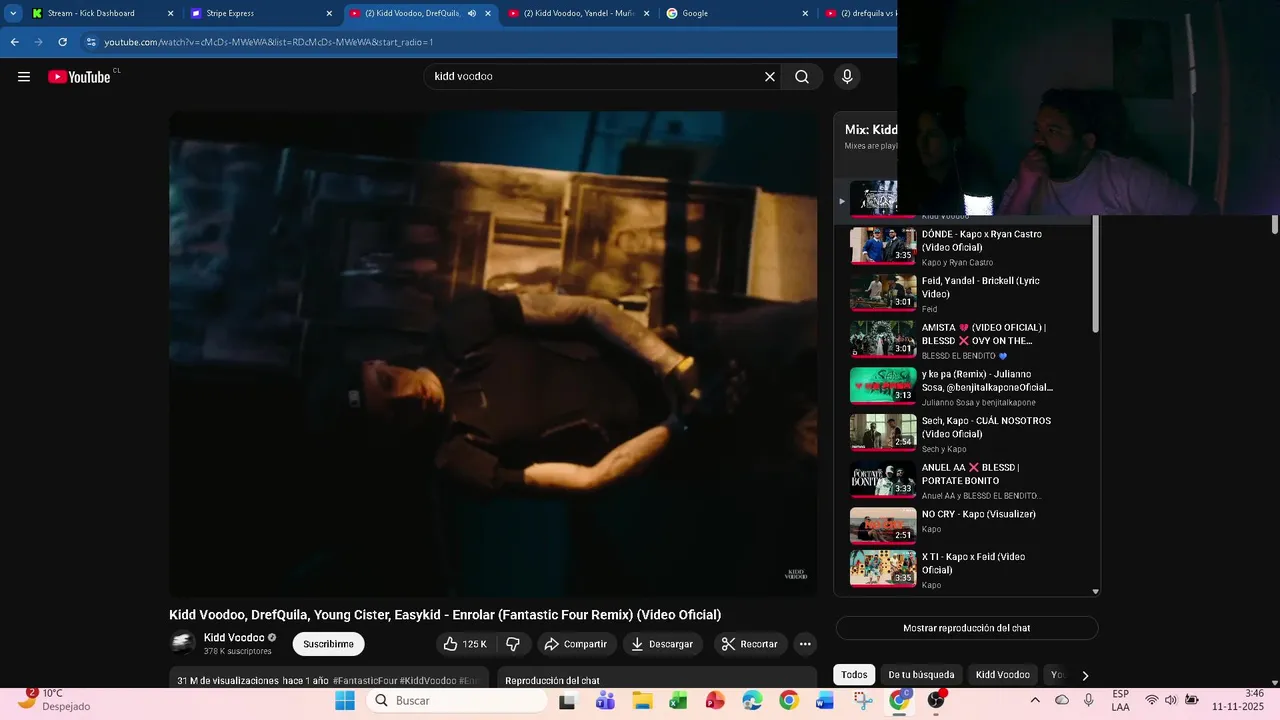Close the Google tab
This screenshot has width=1280, height=720.
pyautogui.click(x=805, y=13)
